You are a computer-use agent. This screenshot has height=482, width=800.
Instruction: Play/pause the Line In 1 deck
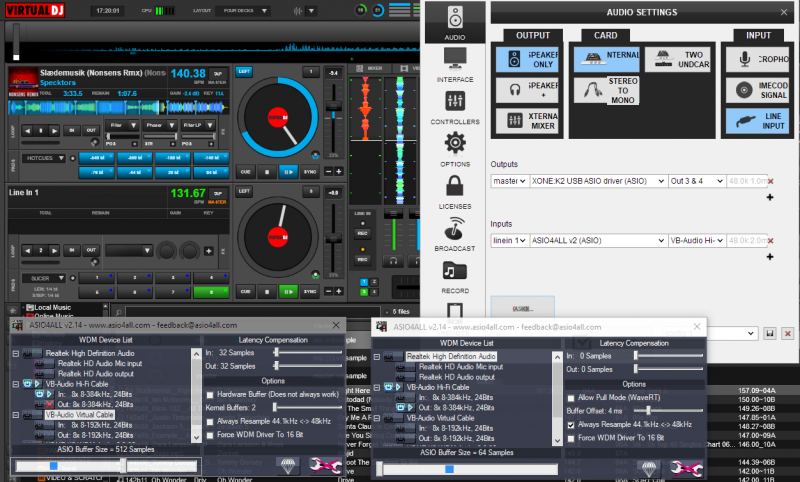(288, 292)
